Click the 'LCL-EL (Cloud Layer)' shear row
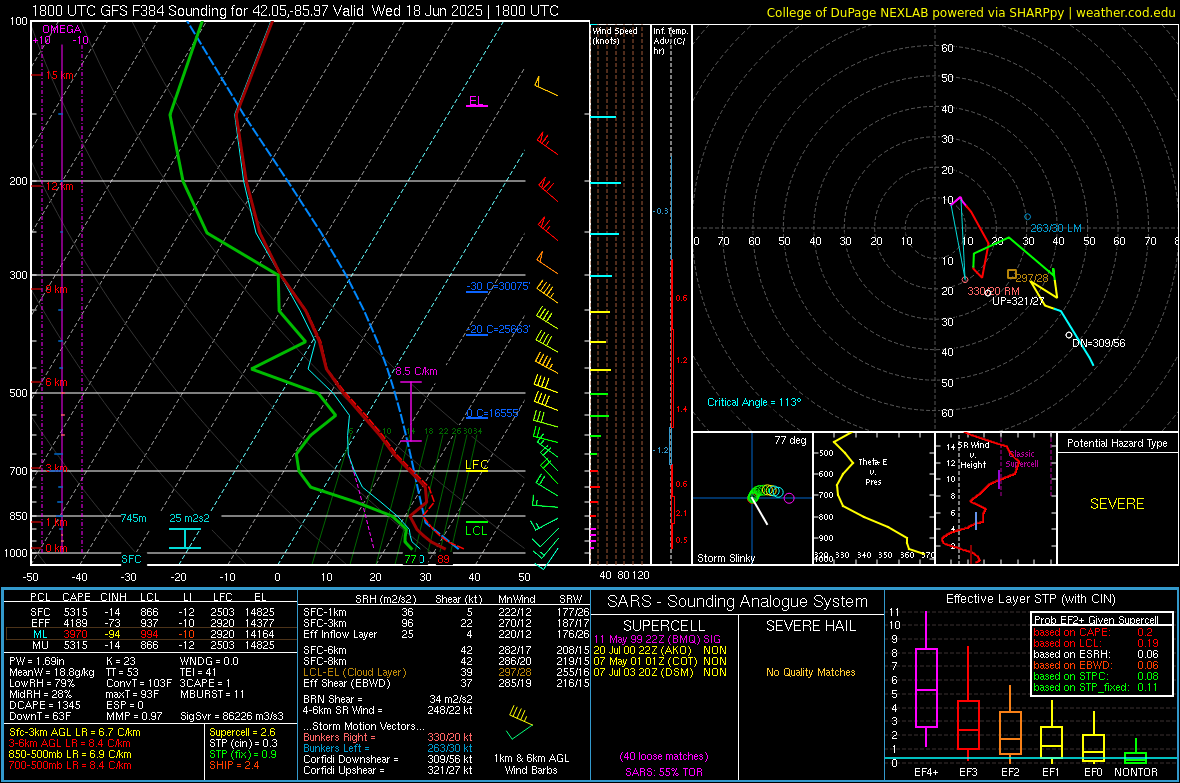The height and width of the screenshot is (783, 1180). 444,672
